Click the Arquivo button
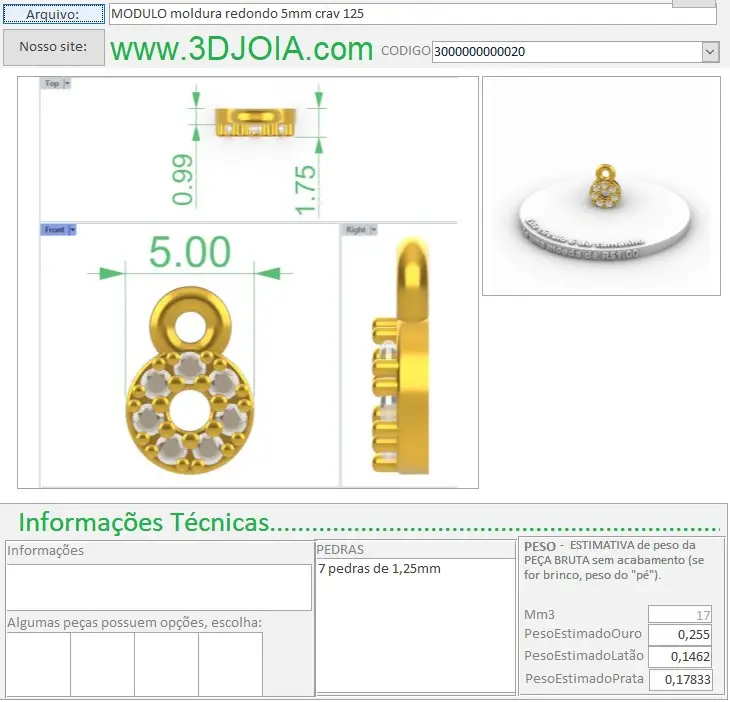 tap(54, 14)
